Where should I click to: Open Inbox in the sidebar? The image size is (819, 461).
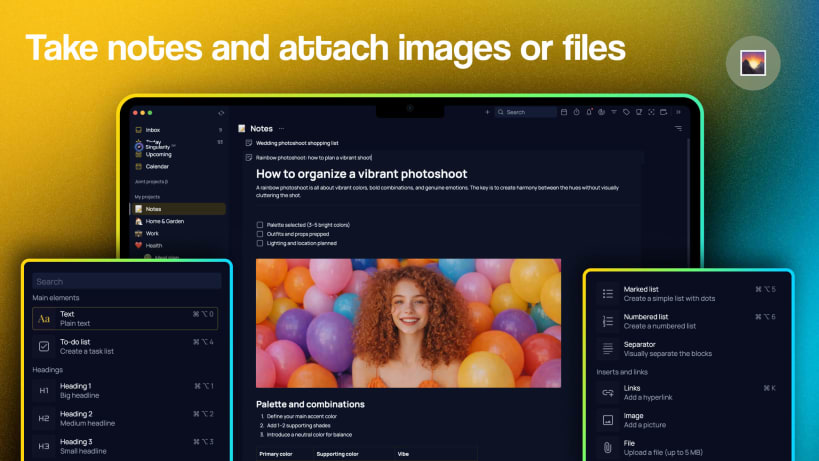(178, 129)
